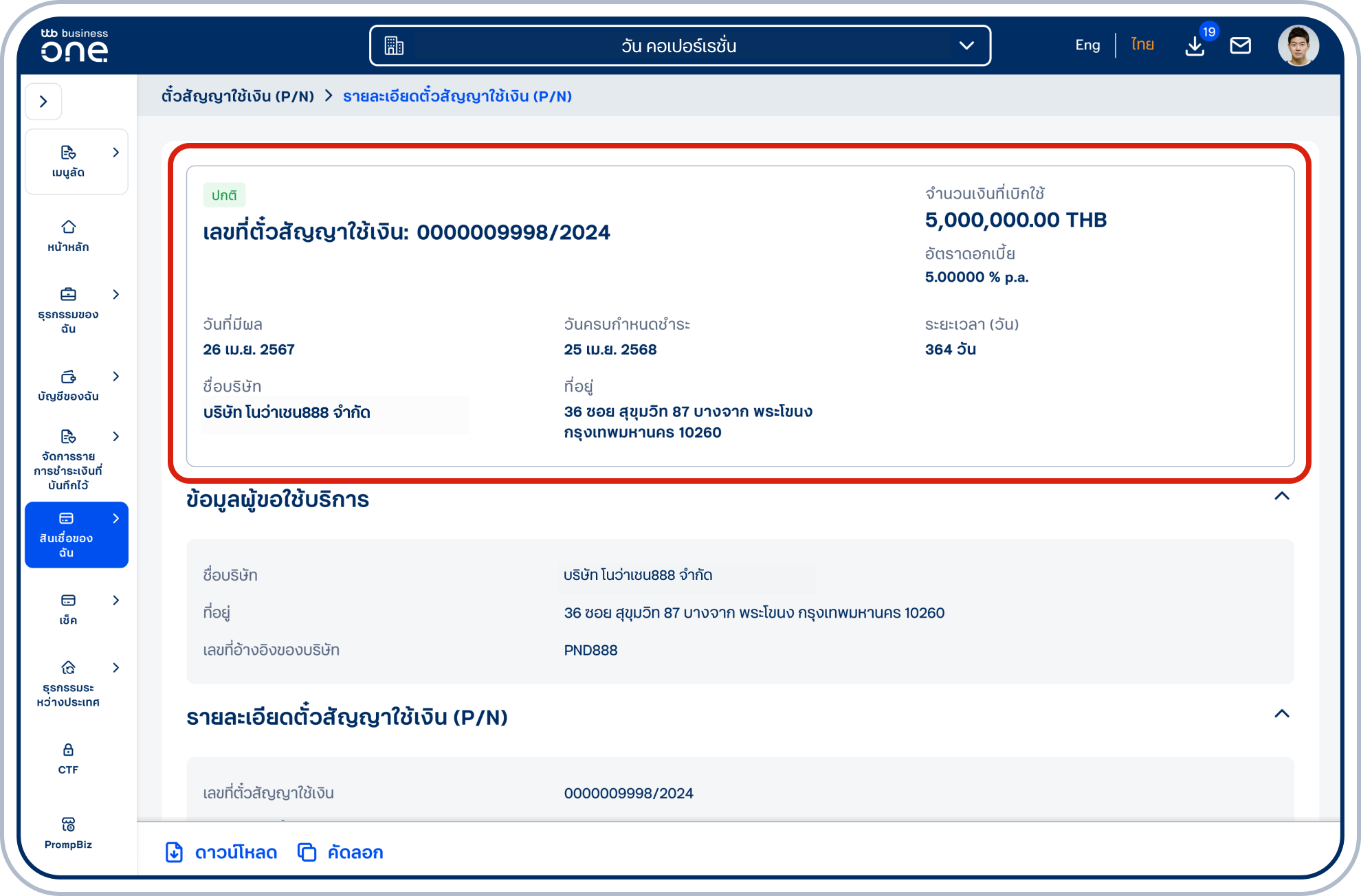Keep interface language as ไทย
Image resolution: width=1361 pixels, height=896 pixels.
tap(1141, 45)
